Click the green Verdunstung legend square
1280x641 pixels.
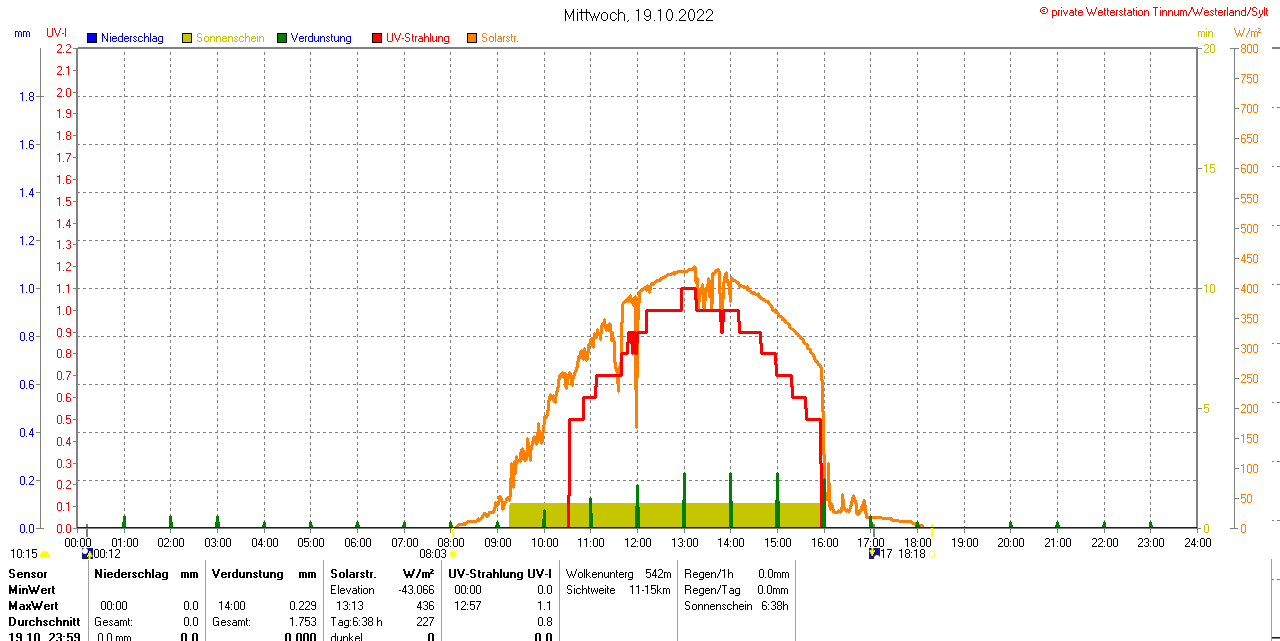(282, 38)
